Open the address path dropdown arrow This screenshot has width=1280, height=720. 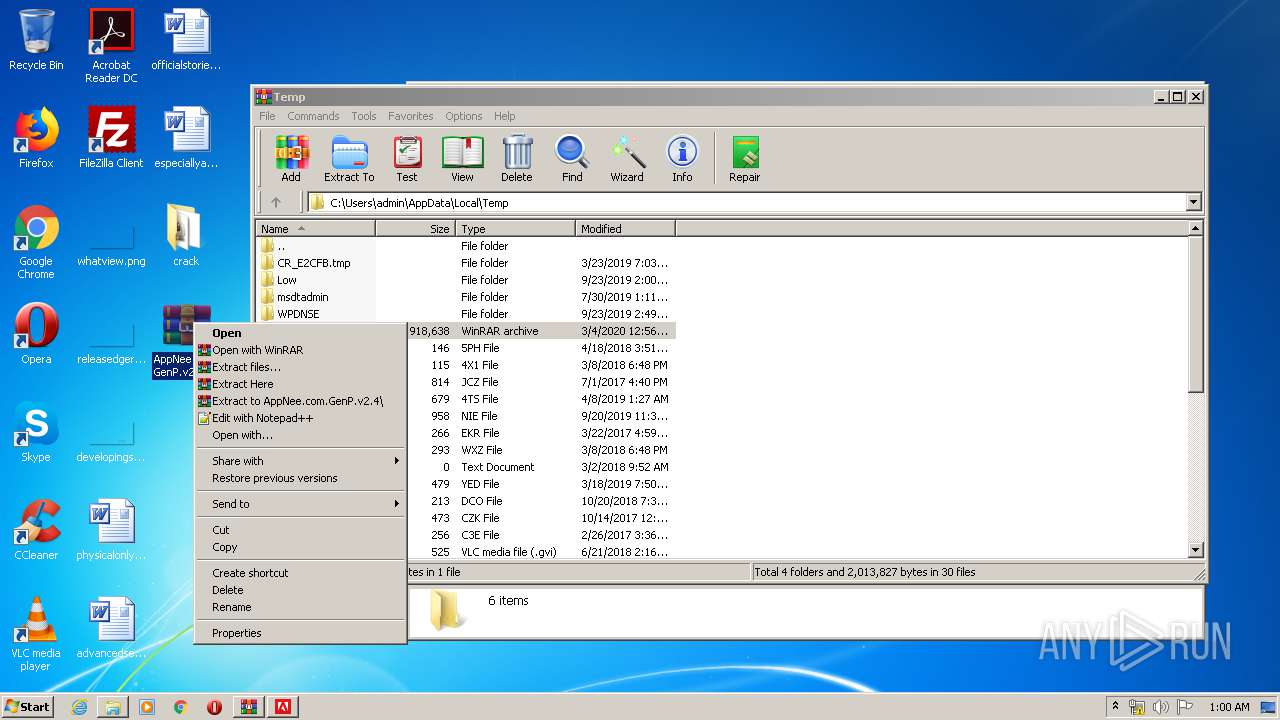point(1192,203)
